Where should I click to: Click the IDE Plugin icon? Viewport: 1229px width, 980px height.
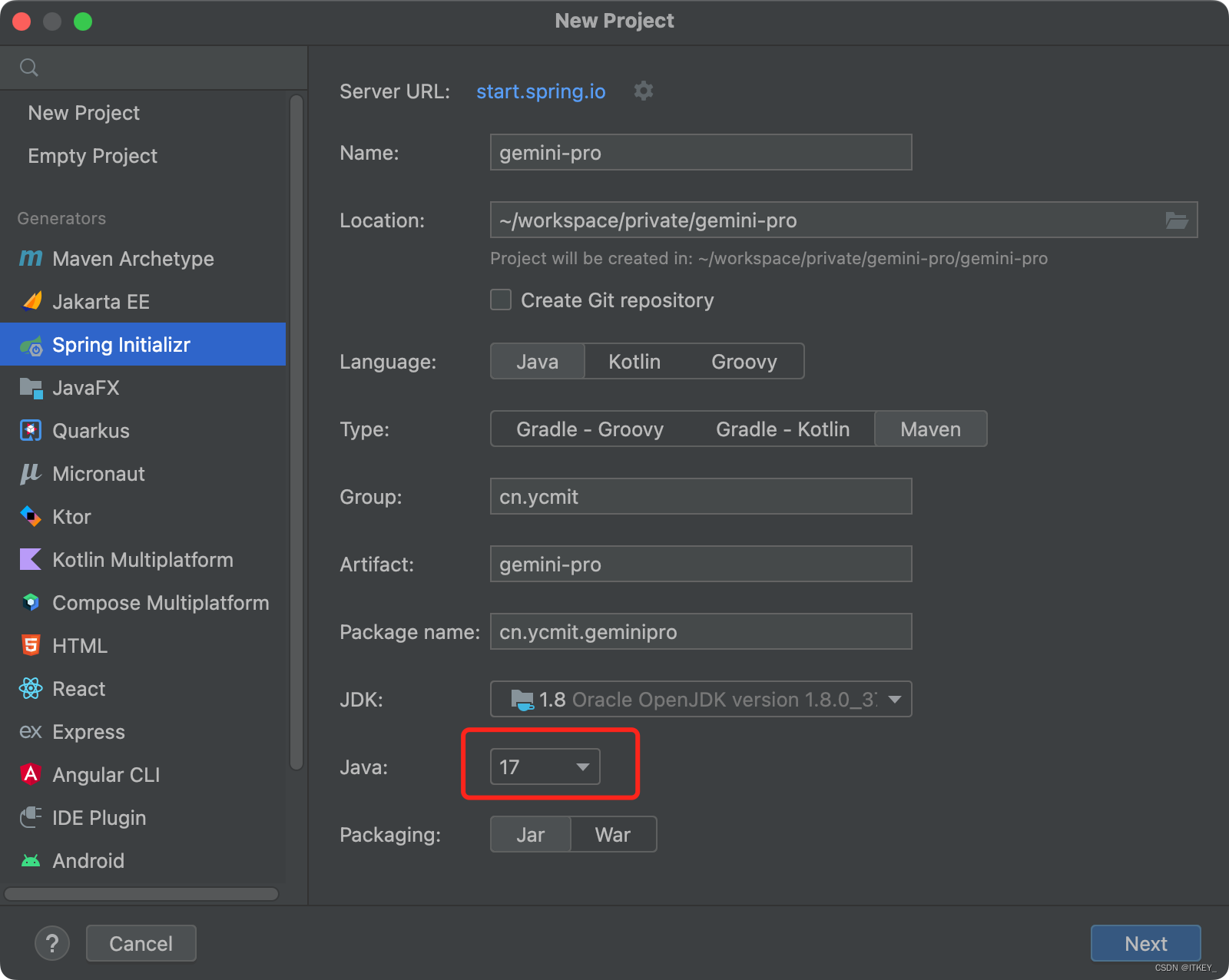31,817
